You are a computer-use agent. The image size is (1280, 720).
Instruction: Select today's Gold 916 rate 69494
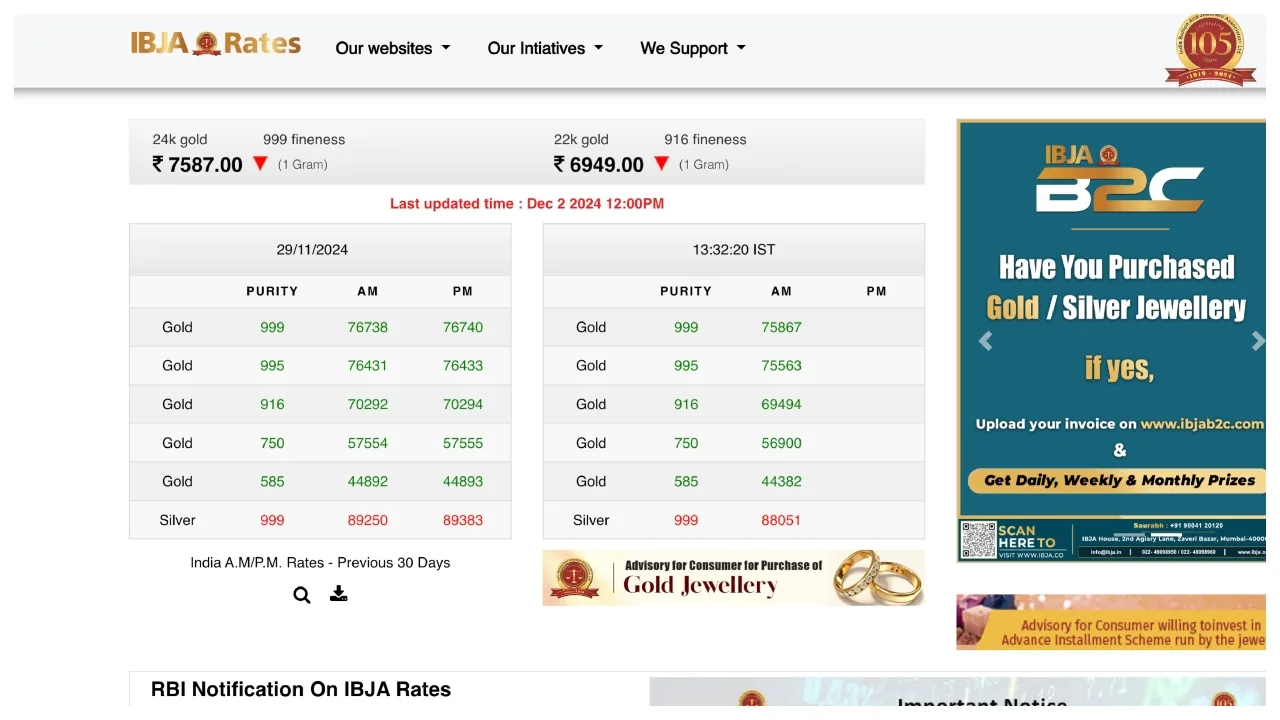coord(782,405)
